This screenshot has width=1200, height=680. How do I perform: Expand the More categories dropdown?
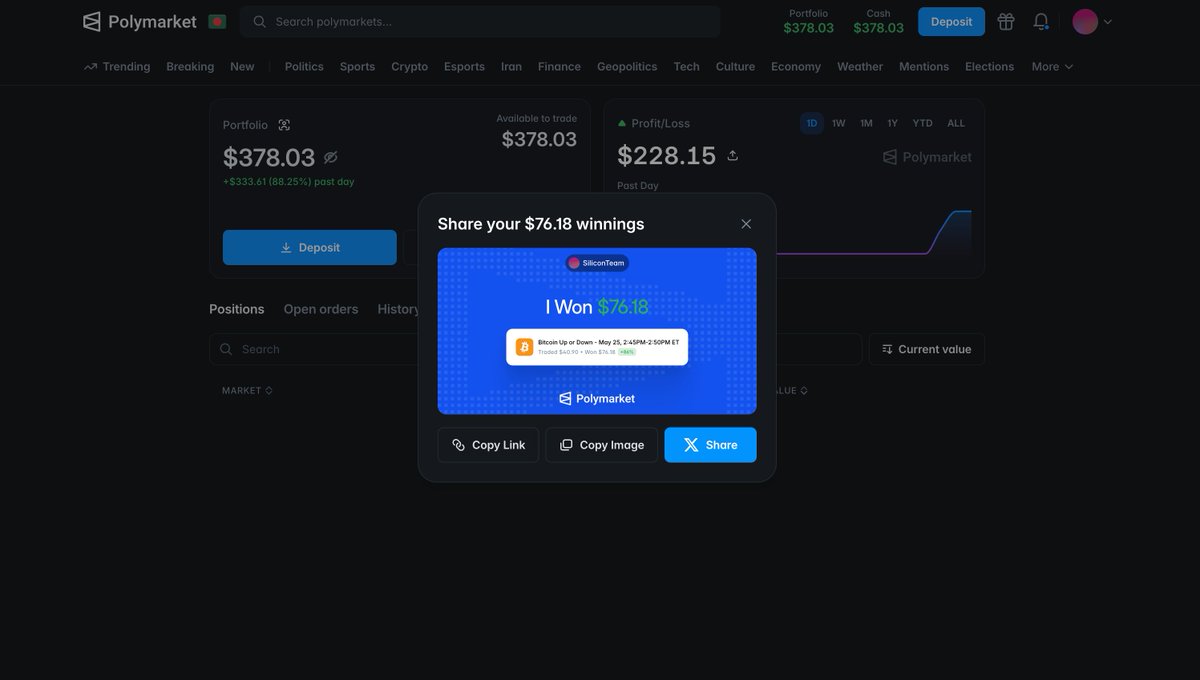click(x=1052, y=67)
